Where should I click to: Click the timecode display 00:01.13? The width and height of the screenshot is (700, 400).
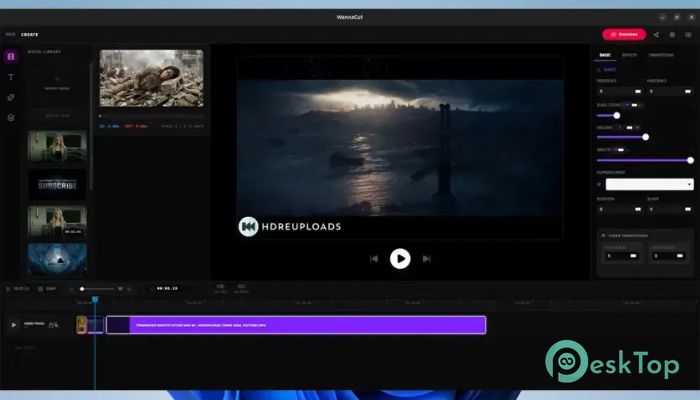pyautogui.click(x=167, y=288)
